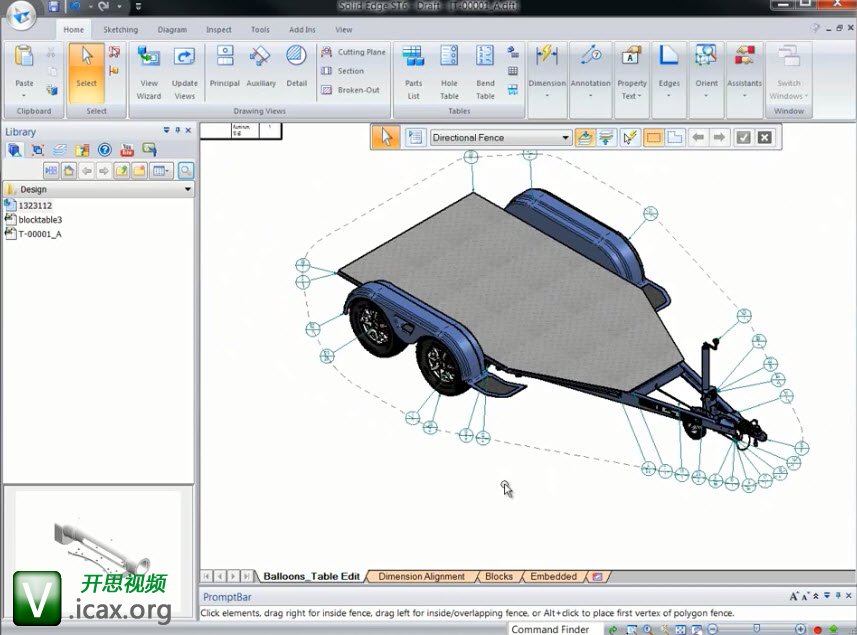Select the Parts List tool
Image resolution: width=857 pixels, height=635 pixels.
point(413,72)
